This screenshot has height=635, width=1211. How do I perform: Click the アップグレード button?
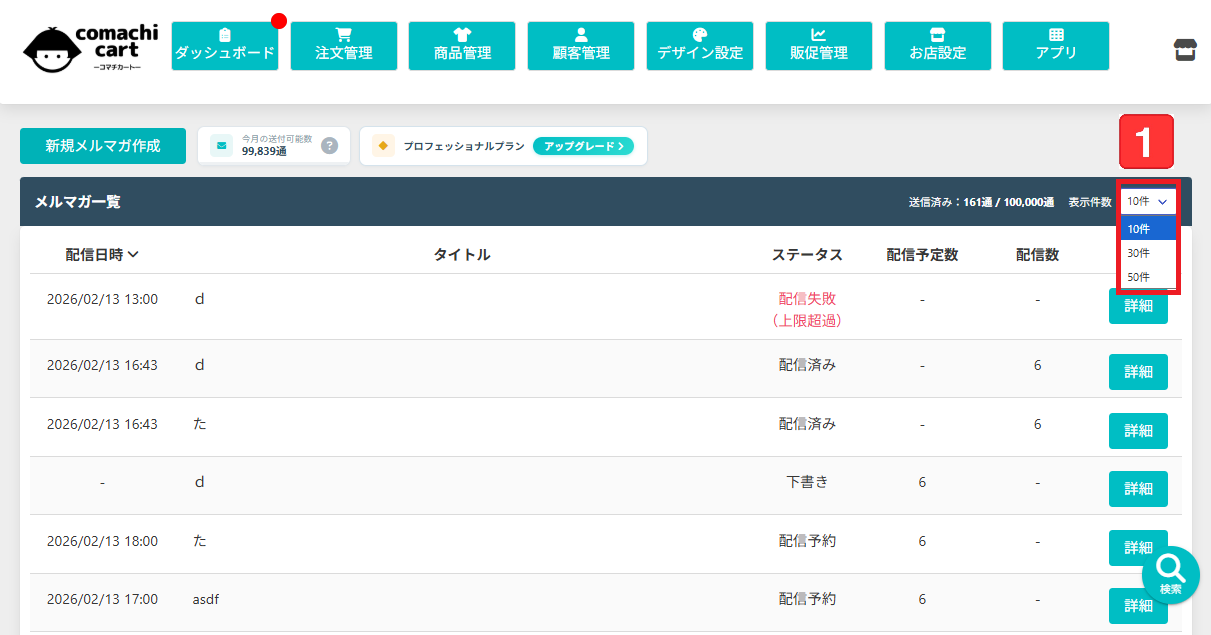click(x=583, y=146)
